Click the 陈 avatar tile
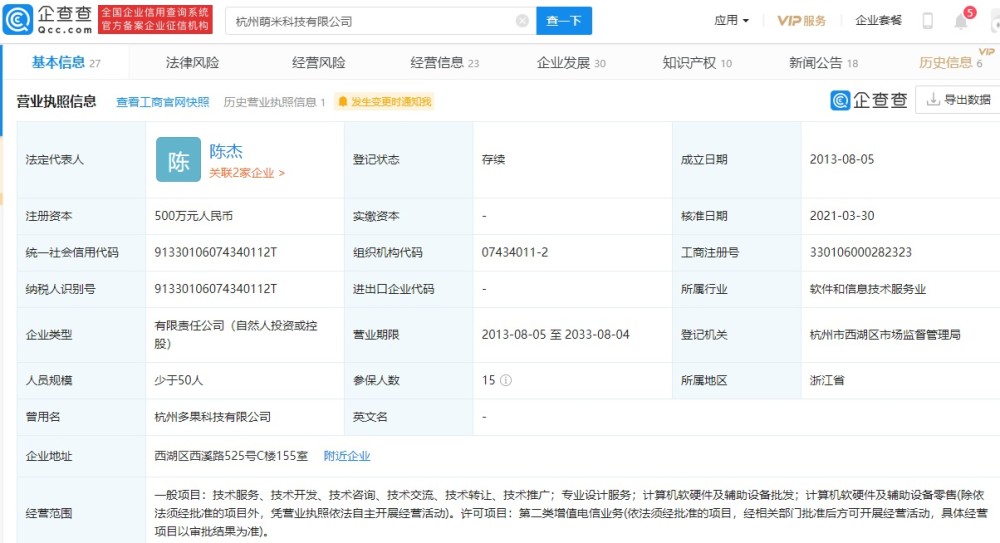The width and height of the screenshot is (1000, 543). (x=178, y=160)
